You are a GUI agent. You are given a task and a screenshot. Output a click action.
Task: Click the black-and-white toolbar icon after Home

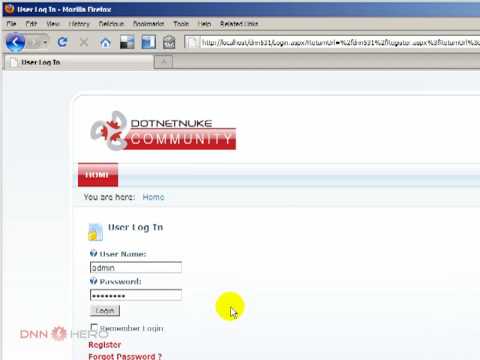127,42
